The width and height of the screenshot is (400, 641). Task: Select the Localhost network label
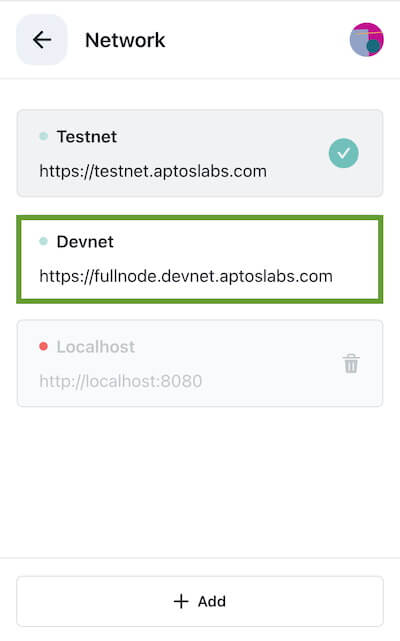click(x=96, y=347)
